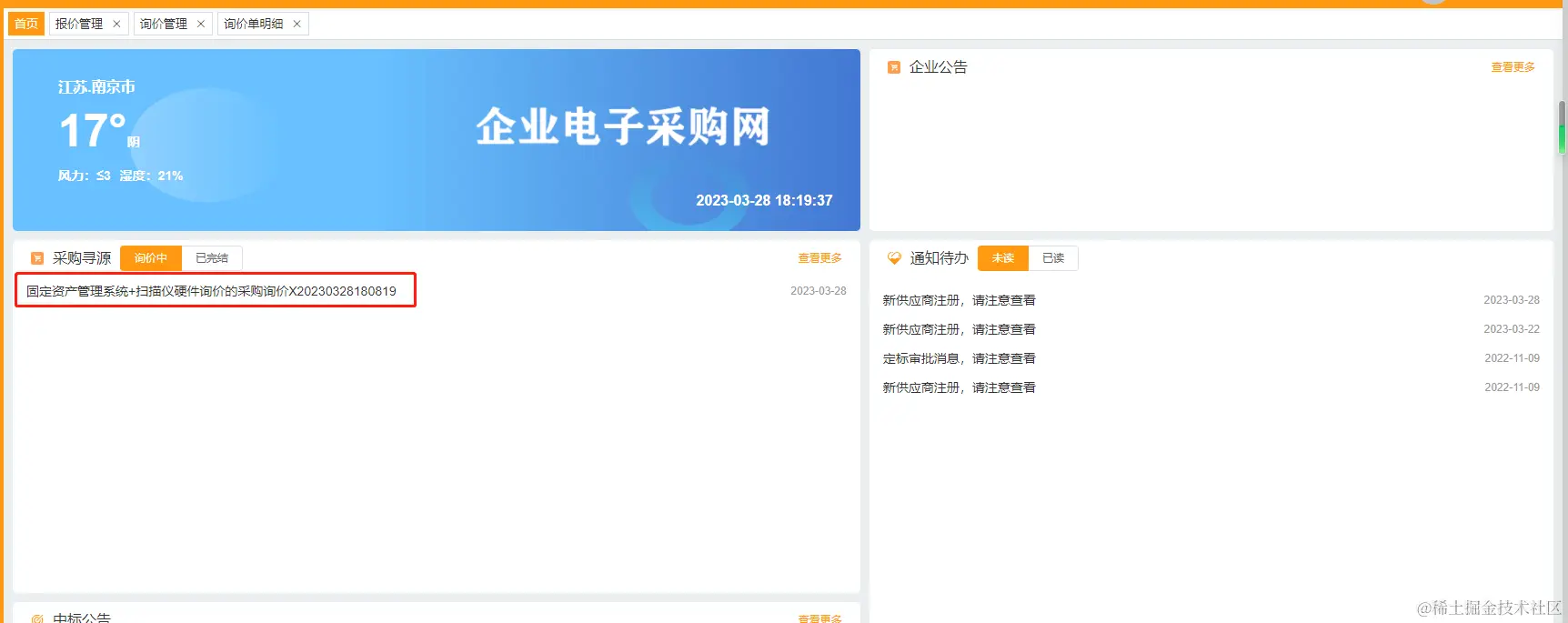
Task: Select the 未读 notifications toggle
Action: (x=1003, y=258)
